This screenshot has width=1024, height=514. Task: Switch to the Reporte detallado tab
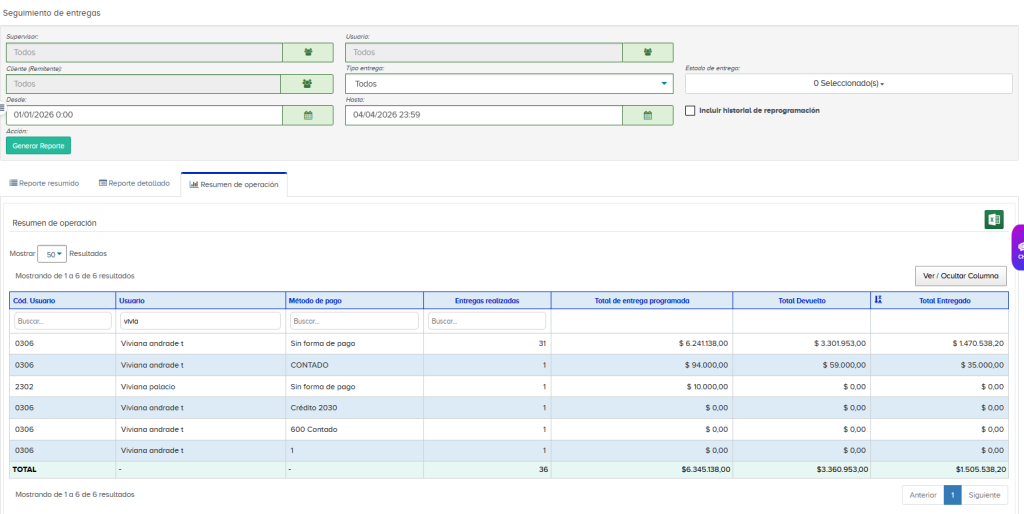[x=135, y=184]
